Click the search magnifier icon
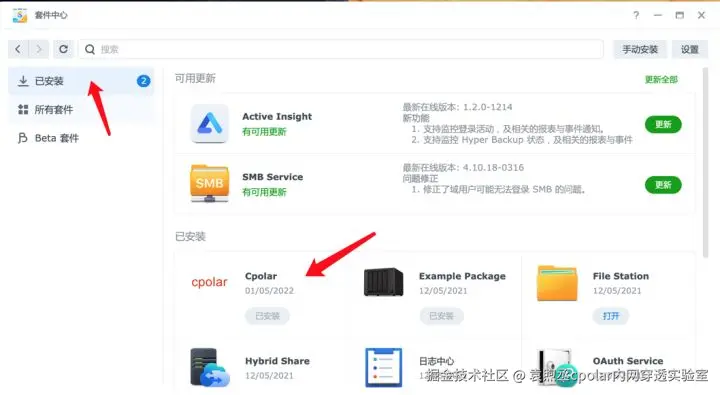The width and height of the screenshot is (720, 395). tap(90, 49)
